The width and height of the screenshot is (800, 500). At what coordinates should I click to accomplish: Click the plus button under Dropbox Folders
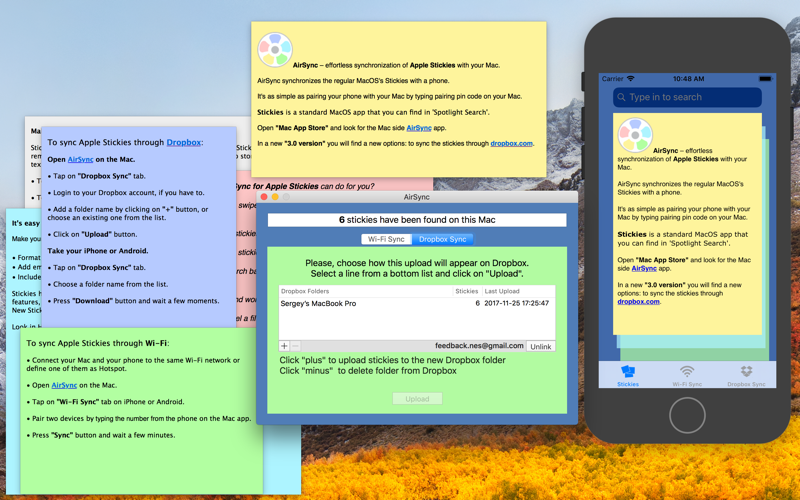(x=284, y=346)
